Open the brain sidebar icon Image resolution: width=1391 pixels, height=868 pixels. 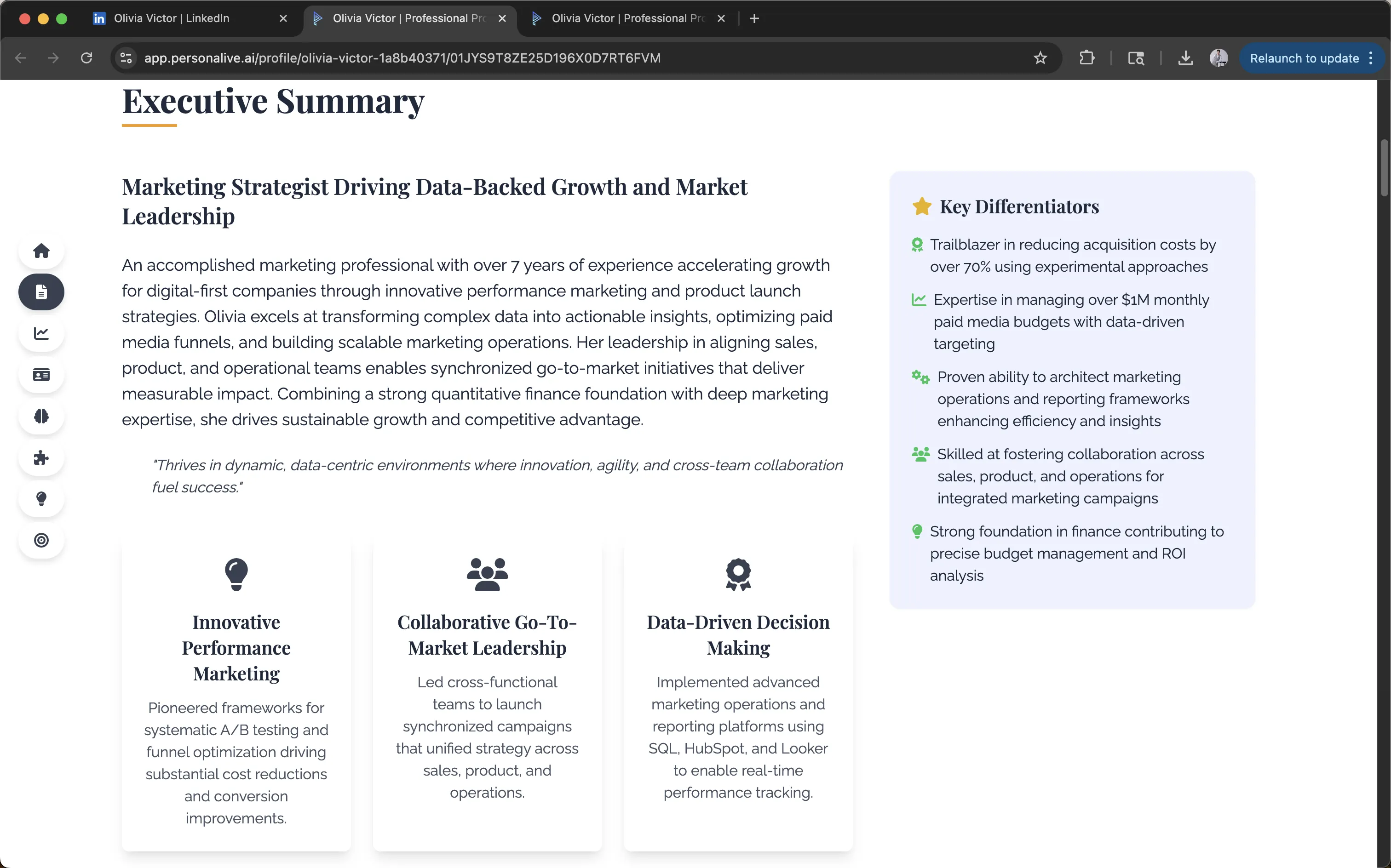41,416
